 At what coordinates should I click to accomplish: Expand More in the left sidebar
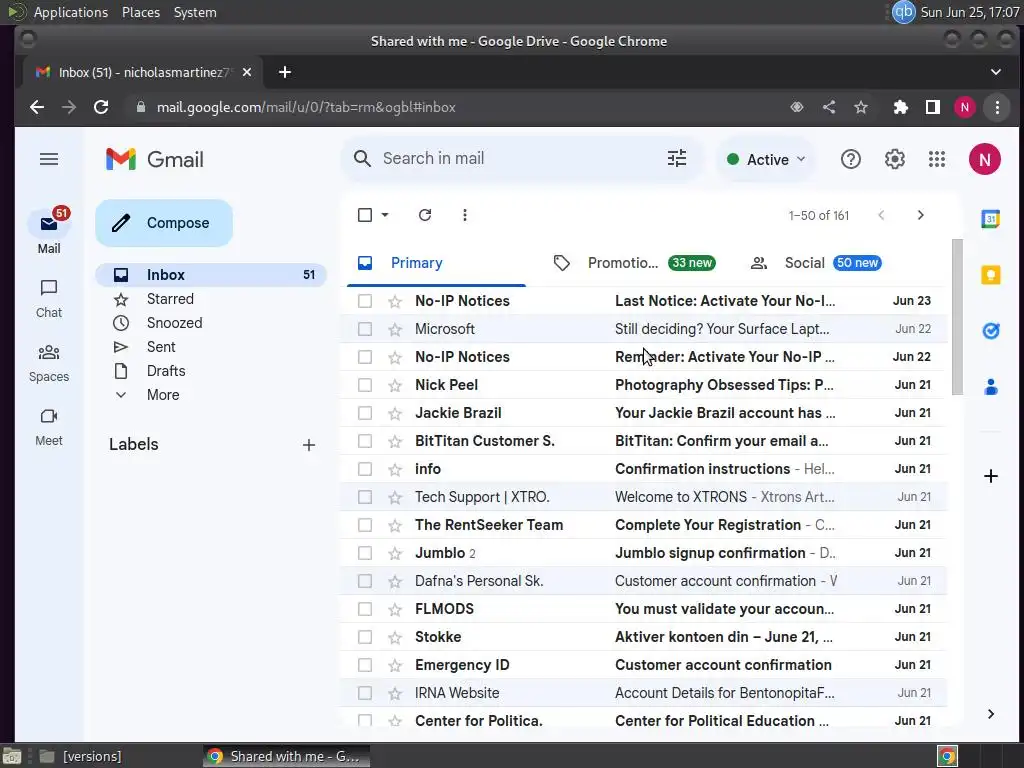tap(163, 395)
